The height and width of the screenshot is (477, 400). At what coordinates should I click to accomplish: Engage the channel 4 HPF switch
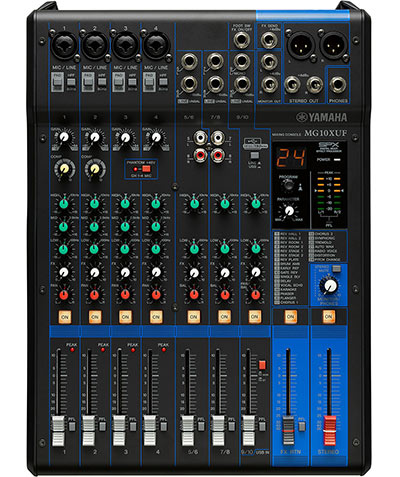coord(163,82)
